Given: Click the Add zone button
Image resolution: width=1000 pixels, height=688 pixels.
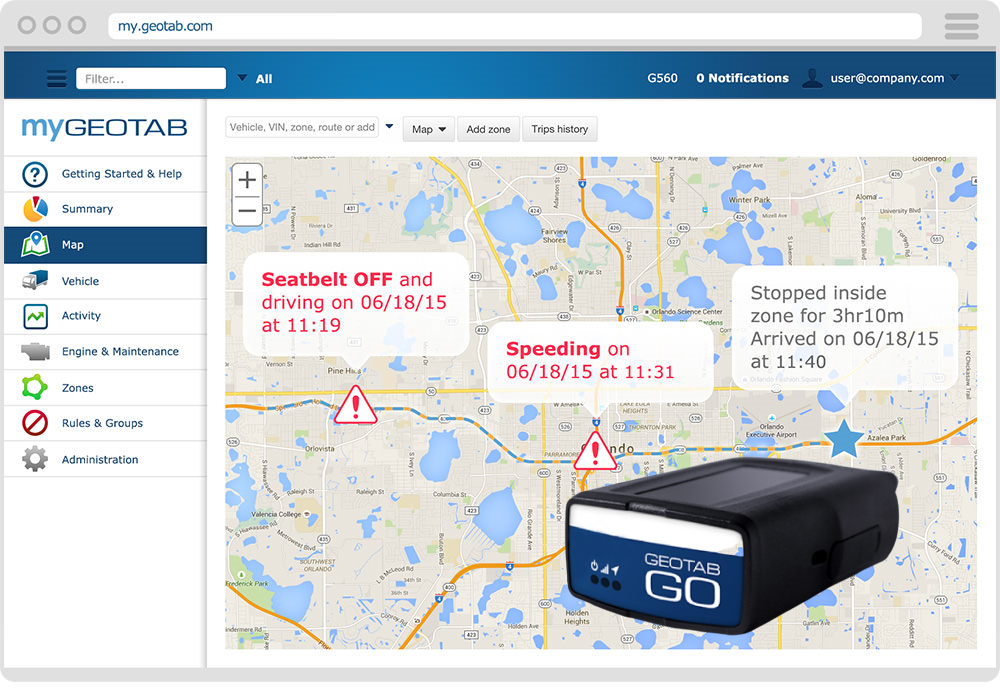Looking at the screenshot, I should coord(488,129).
